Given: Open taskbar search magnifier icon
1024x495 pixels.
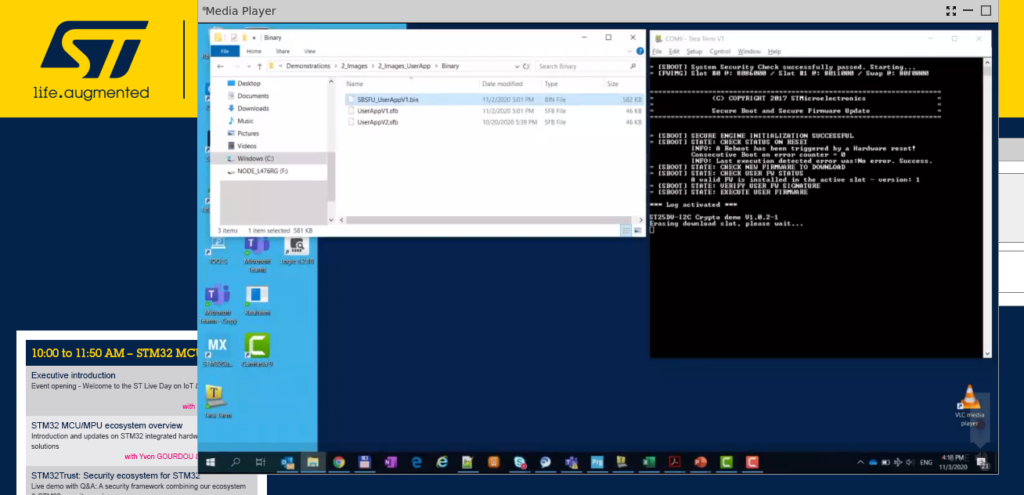Looking at the screenshot, I should pos(235,462).
